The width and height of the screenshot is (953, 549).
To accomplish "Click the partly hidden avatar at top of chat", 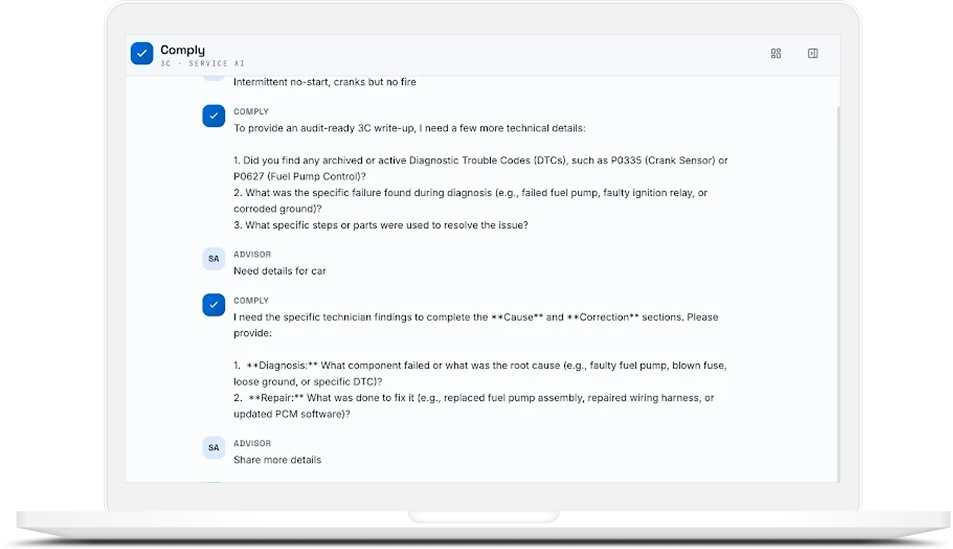I will 213,78.
